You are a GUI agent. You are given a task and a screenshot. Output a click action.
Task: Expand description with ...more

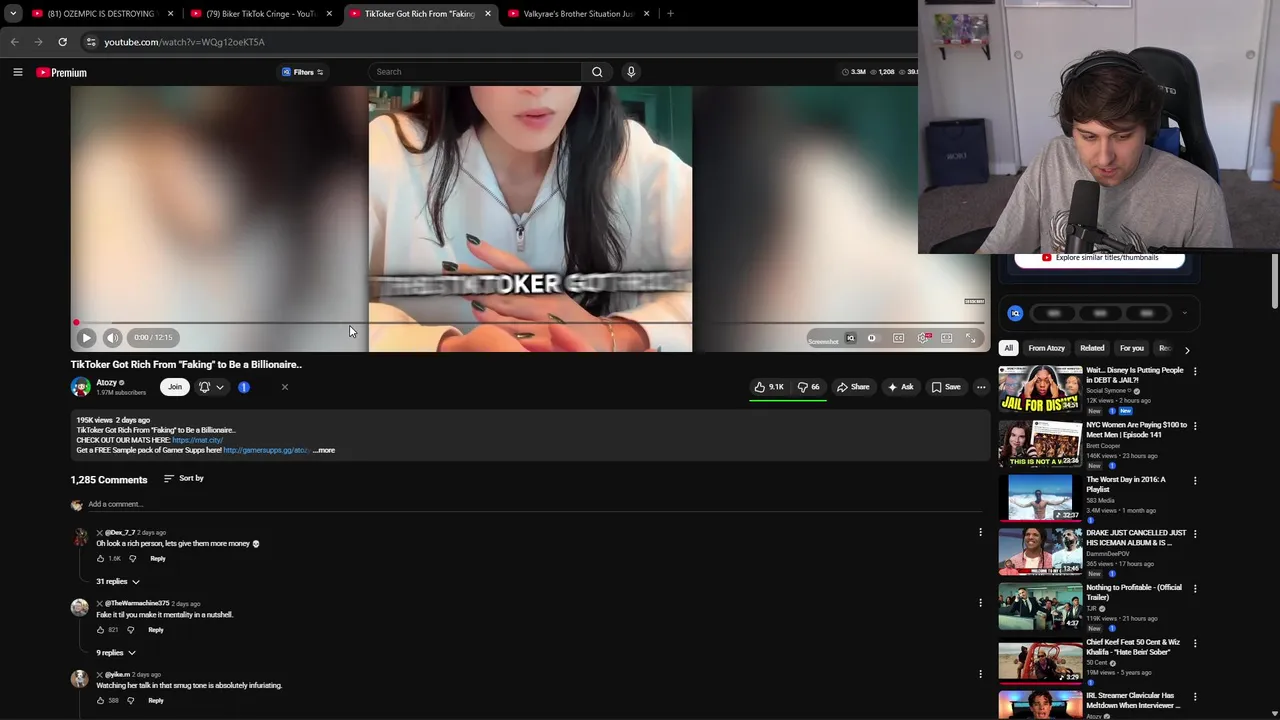coord(324,451)
